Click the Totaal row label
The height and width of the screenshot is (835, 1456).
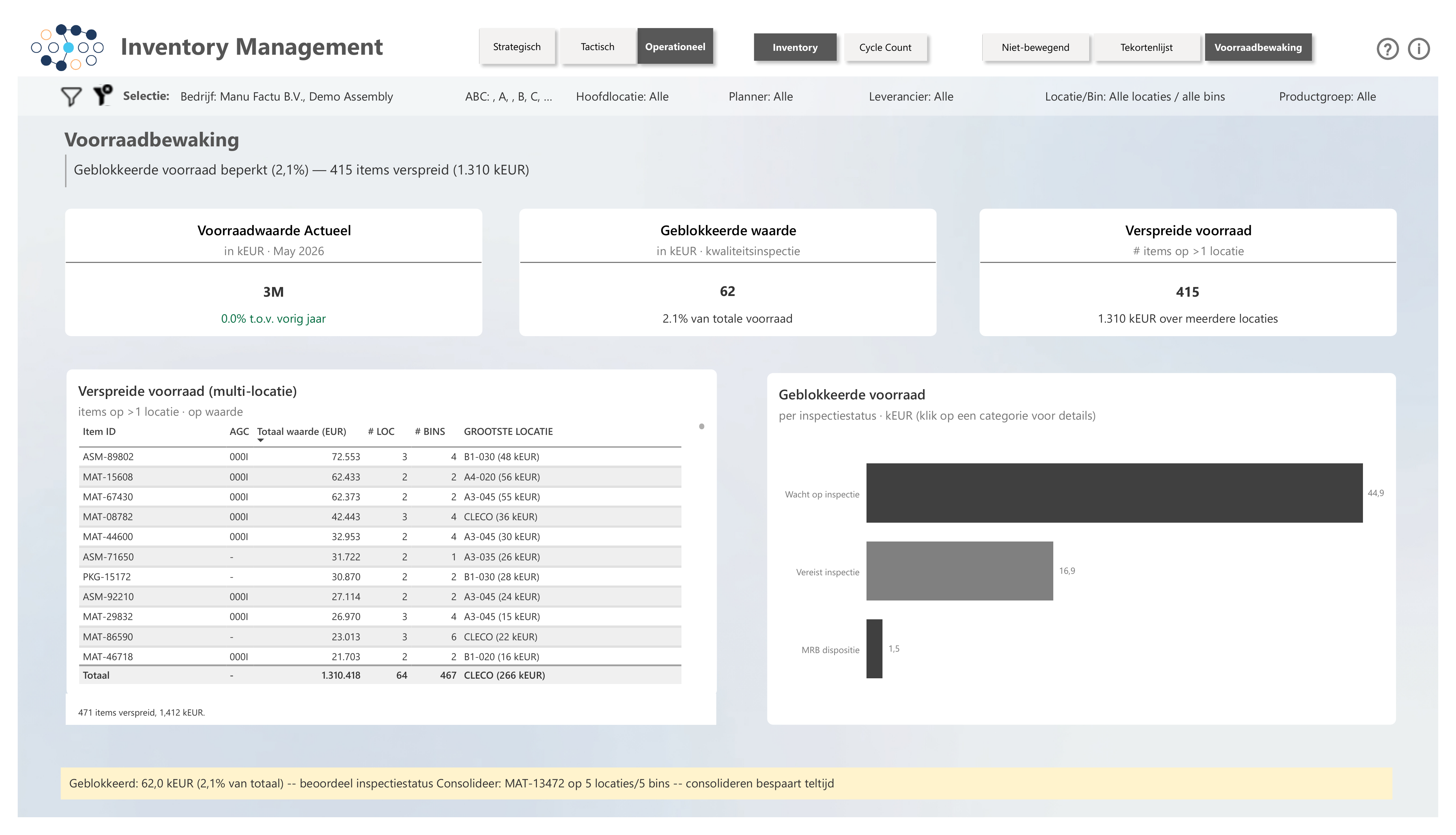(x=96, y=675)
